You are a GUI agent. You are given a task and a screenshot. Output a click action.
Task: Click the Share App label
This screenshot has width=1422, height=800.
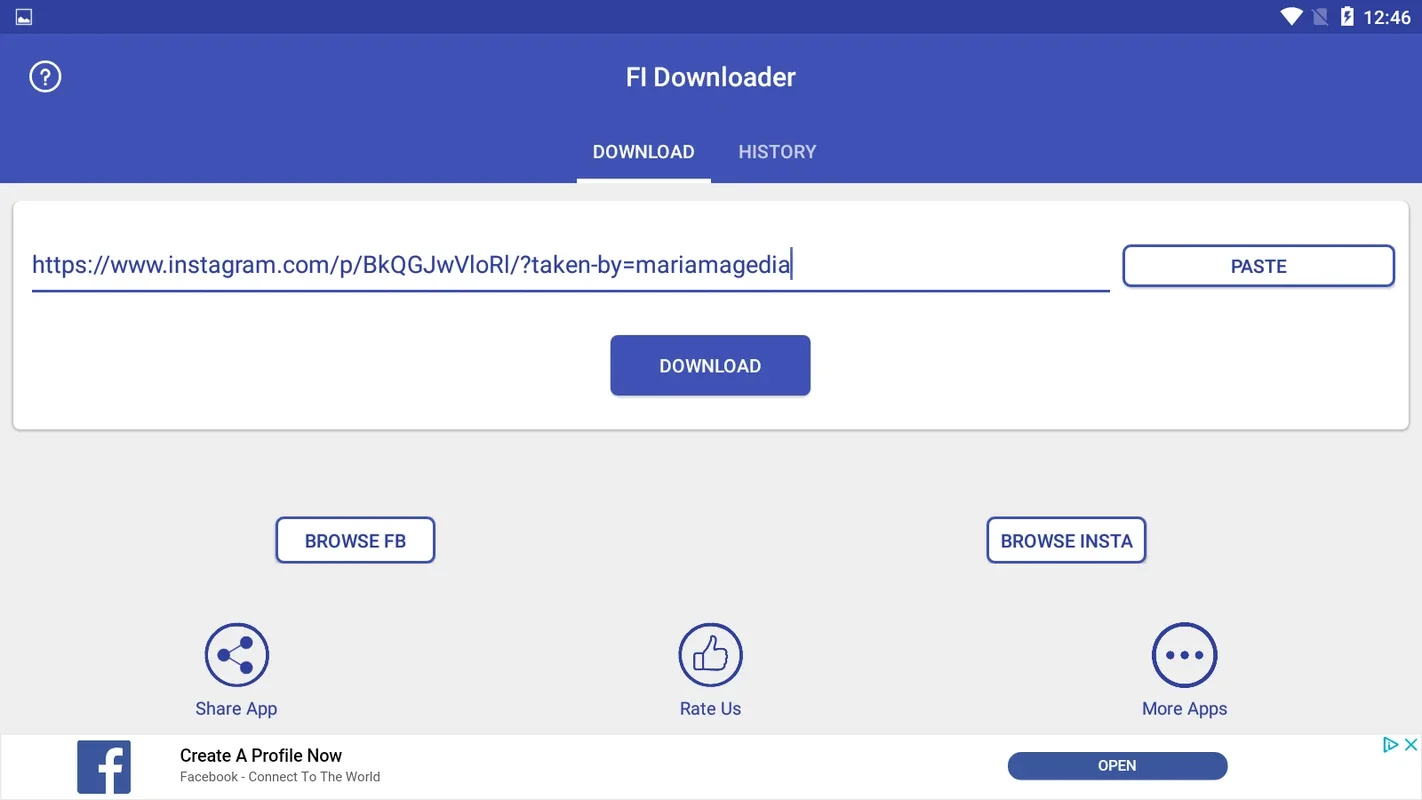click(x=236, y=709)
